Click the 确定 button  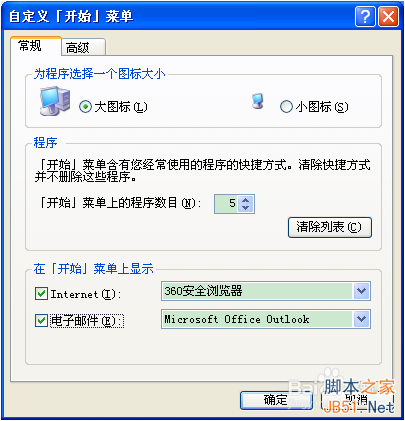pyautogui.click(x=276, y=400)
